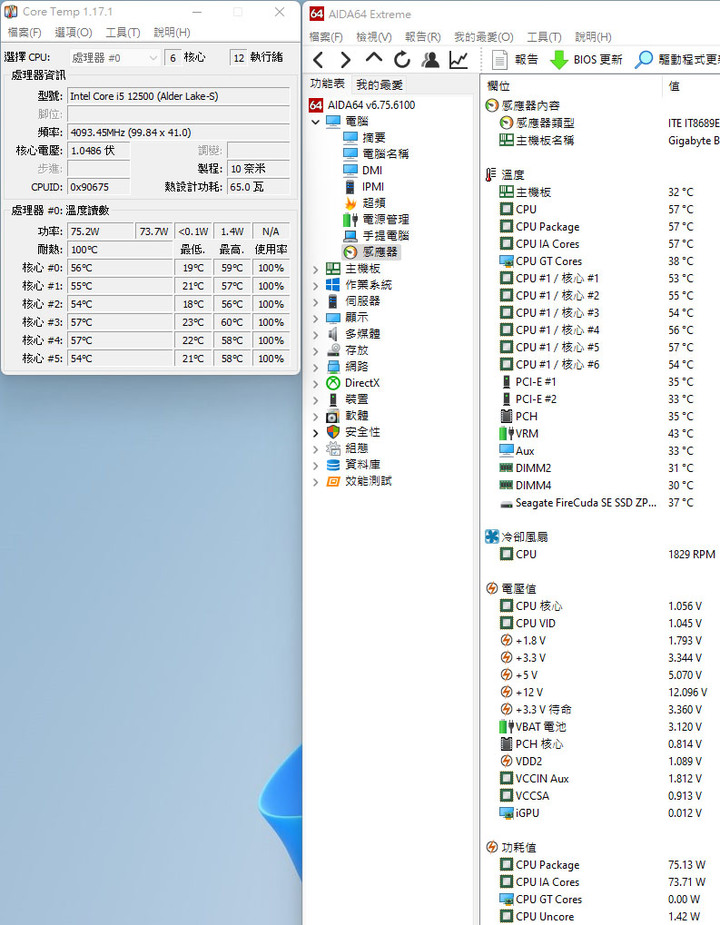Open AIDA64 工具(T) menu
Viewport: 720px width, 925px height.
[x=544, y=37]
